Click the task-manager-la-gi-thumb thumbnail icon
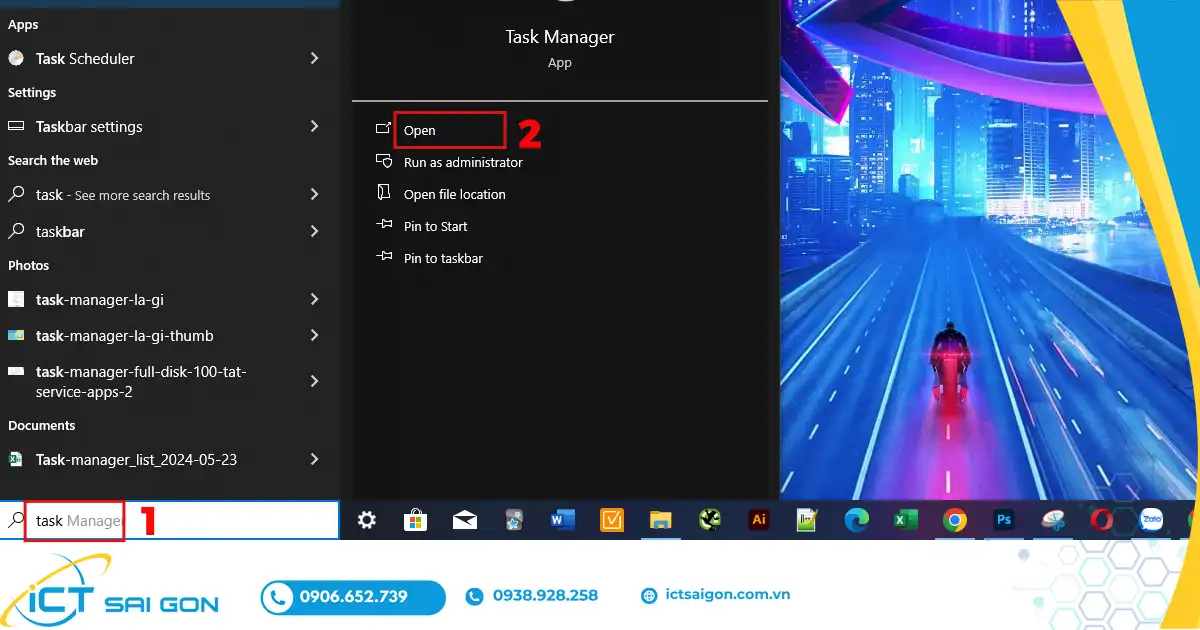 click(16, 335)
